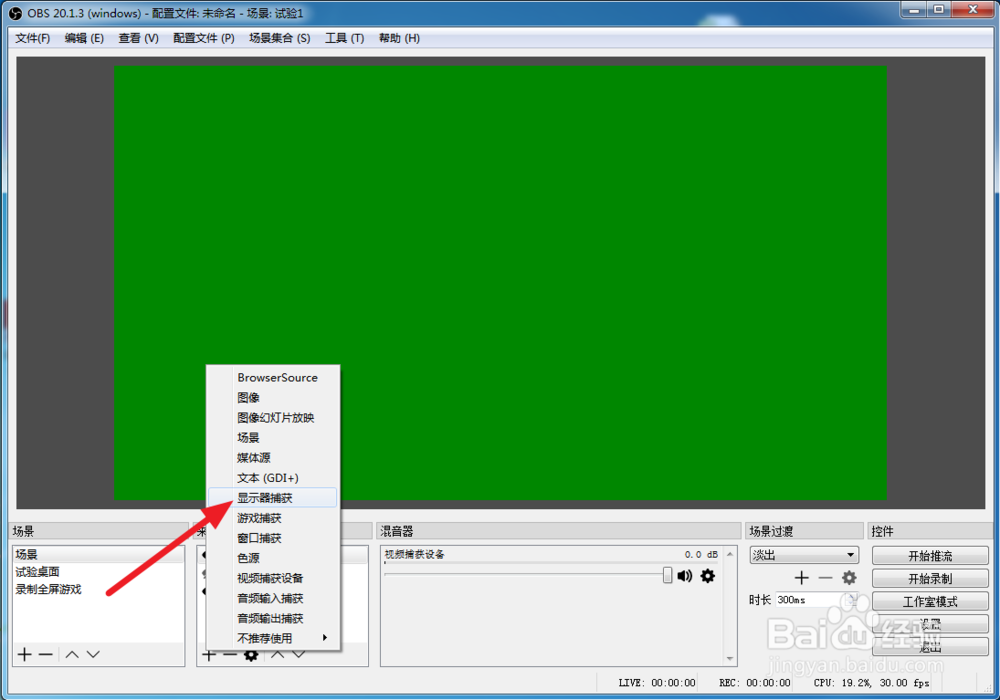
Task: Select 音频输入捕获 in the source menu
Action: pos(273,598)
